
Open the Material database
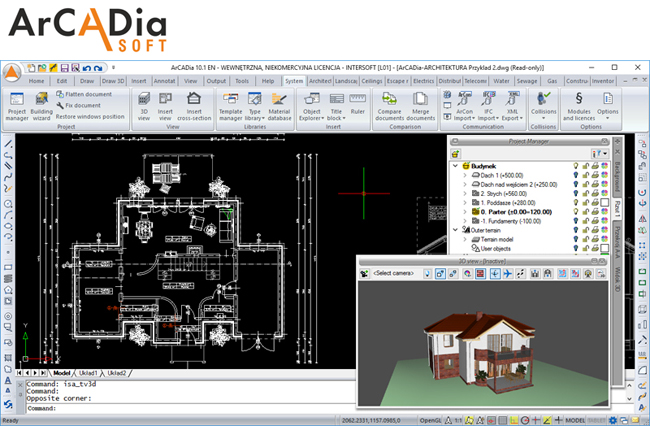279,106
